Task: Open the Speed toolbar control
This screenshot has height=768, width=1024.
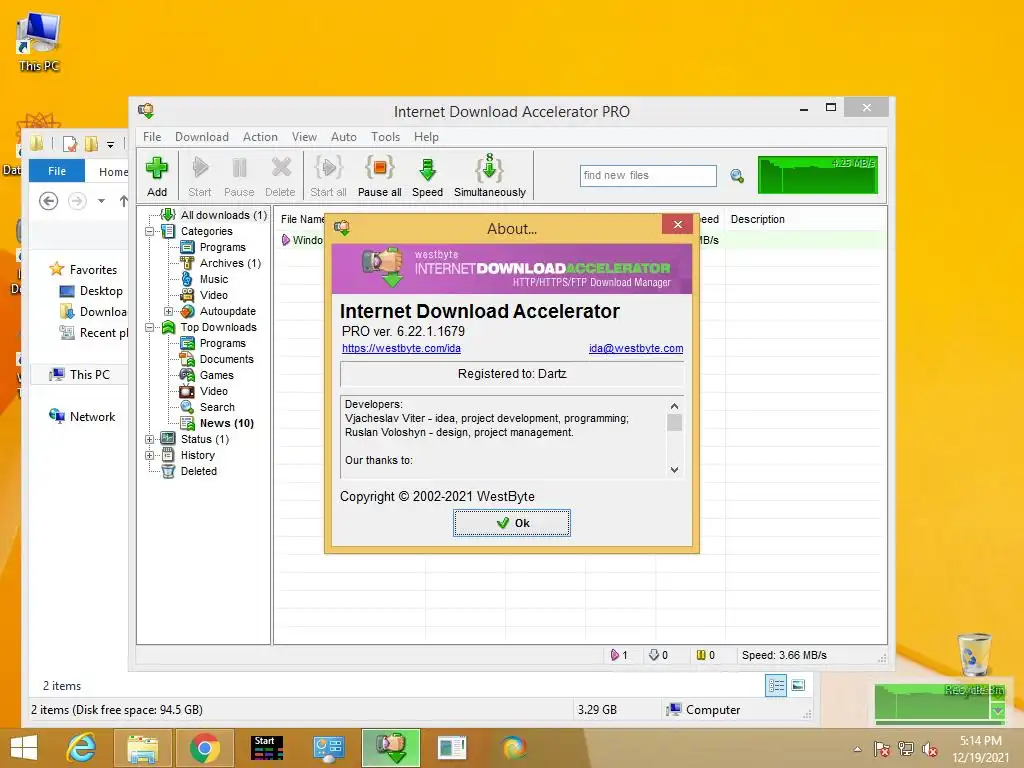Action: pos(428,176)
